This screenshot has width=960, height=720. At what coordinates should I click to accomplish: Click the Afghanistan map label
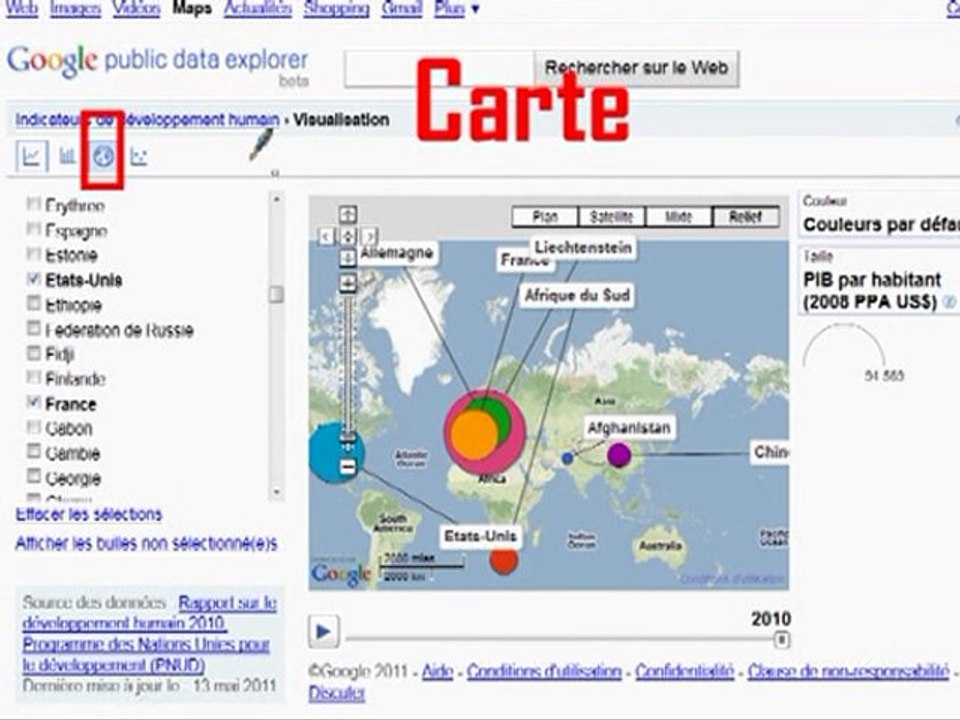tap(628, 428)
